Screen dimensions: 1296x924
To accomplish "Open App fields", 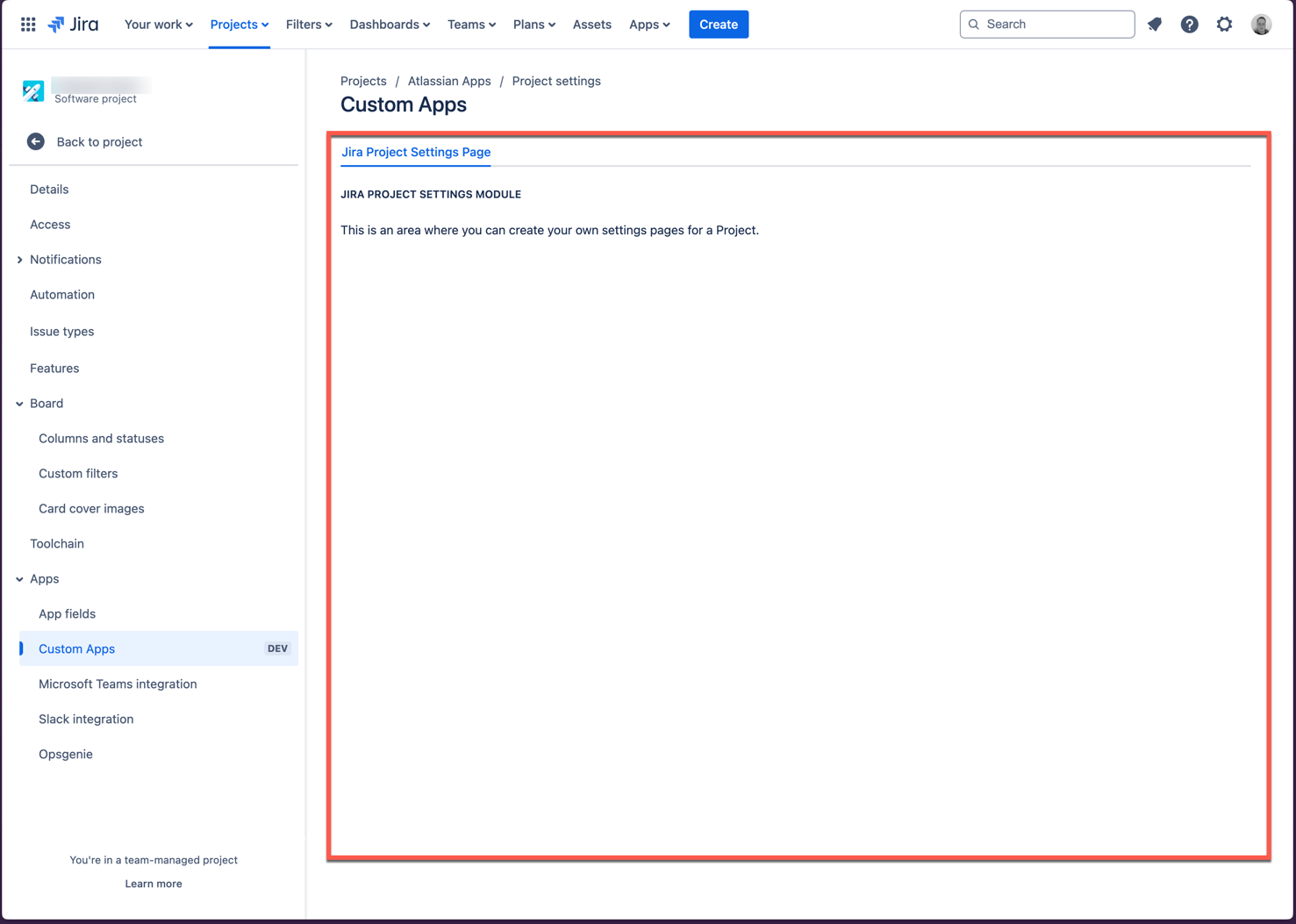I will (x=67, y=614).
